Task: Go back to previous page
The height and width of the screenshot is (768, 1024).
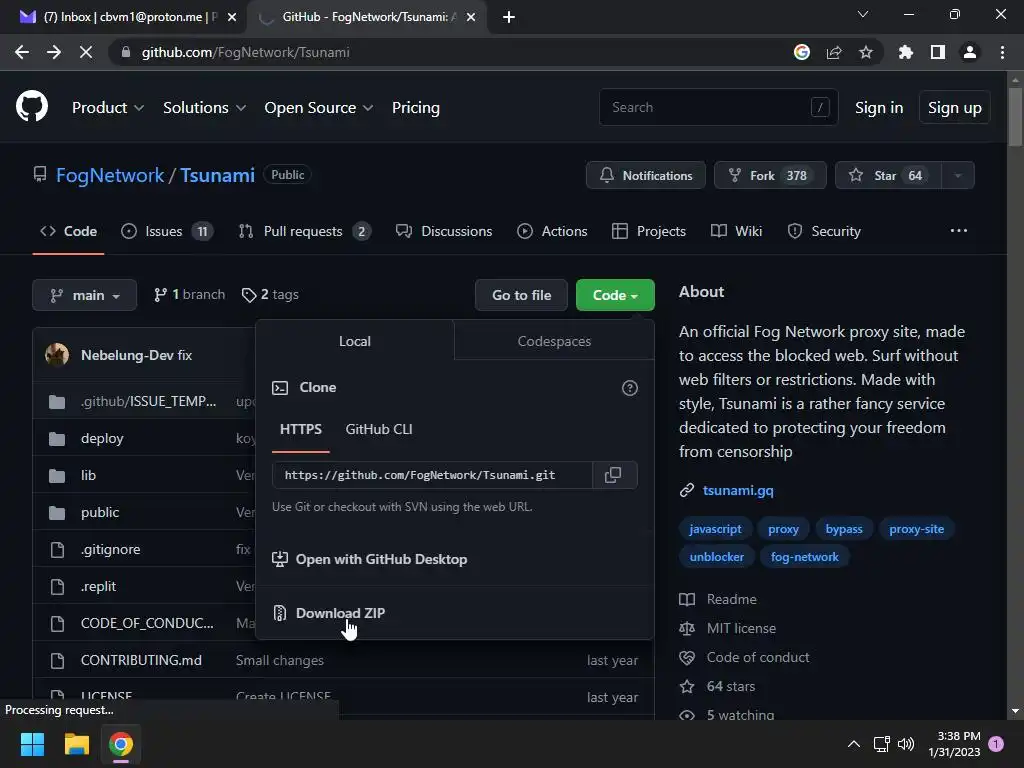Action: click(x=22, y=52)
